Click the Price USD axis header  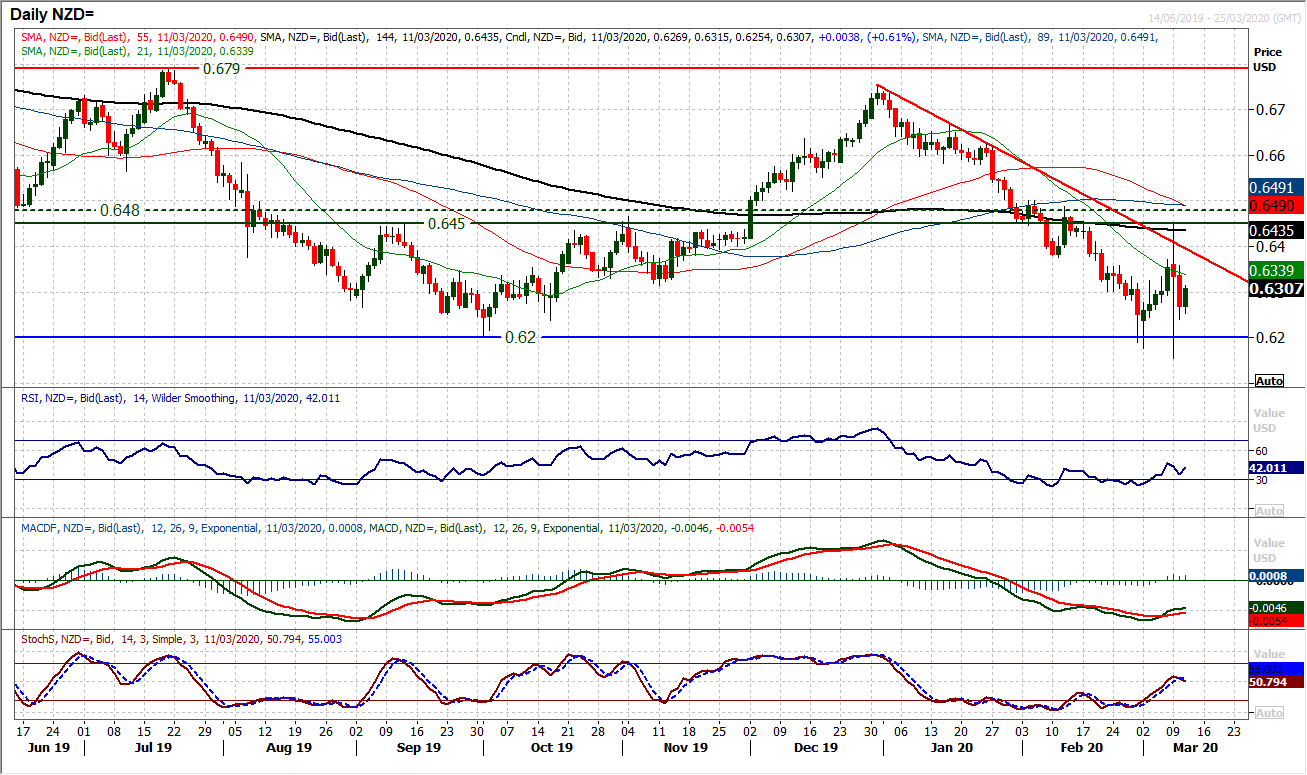click(1269, 59)
